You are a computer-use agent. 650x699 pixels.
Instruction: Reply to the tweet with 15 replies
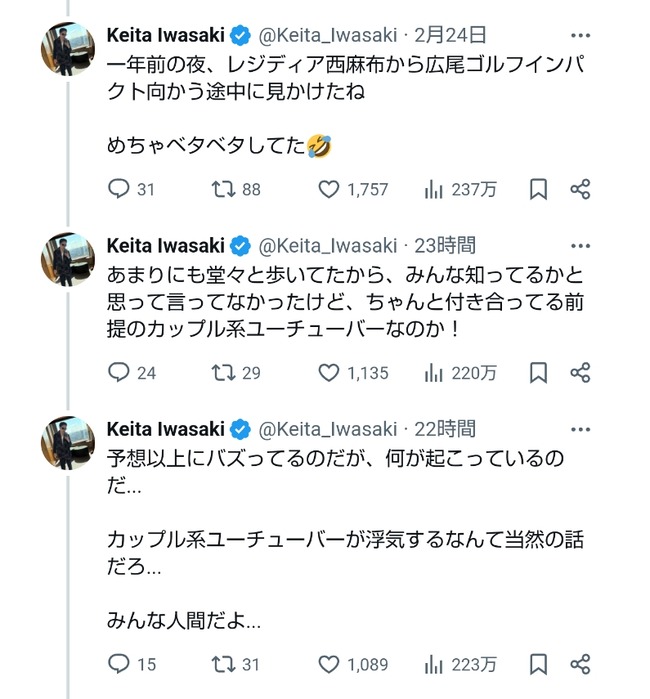(119, 663)
